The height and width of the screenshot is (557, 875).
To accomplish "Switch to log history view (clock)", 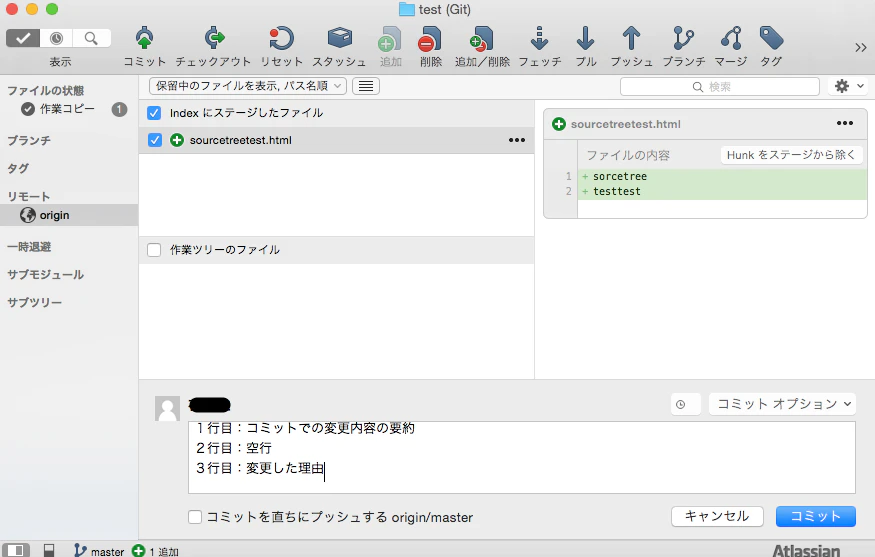I will pyautogui.click(x=56, y=38).
